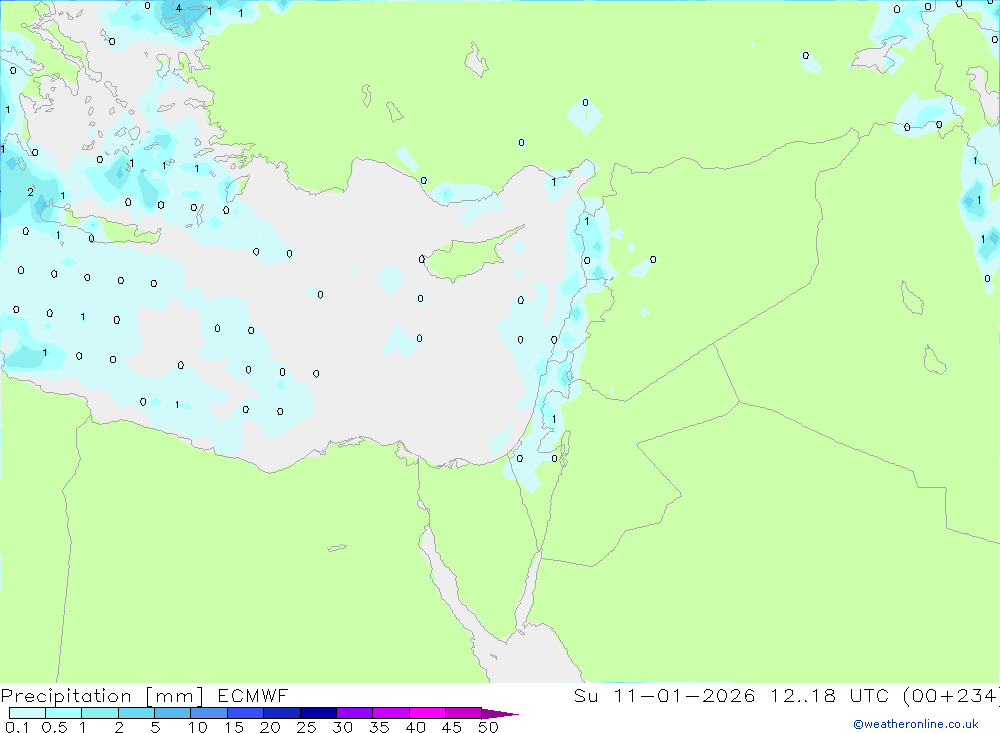The width and height of the screenshot is (1000, 733).
Task: Click the date 'Su 11-01-2026' text
Action: click(x=664, y=695)
